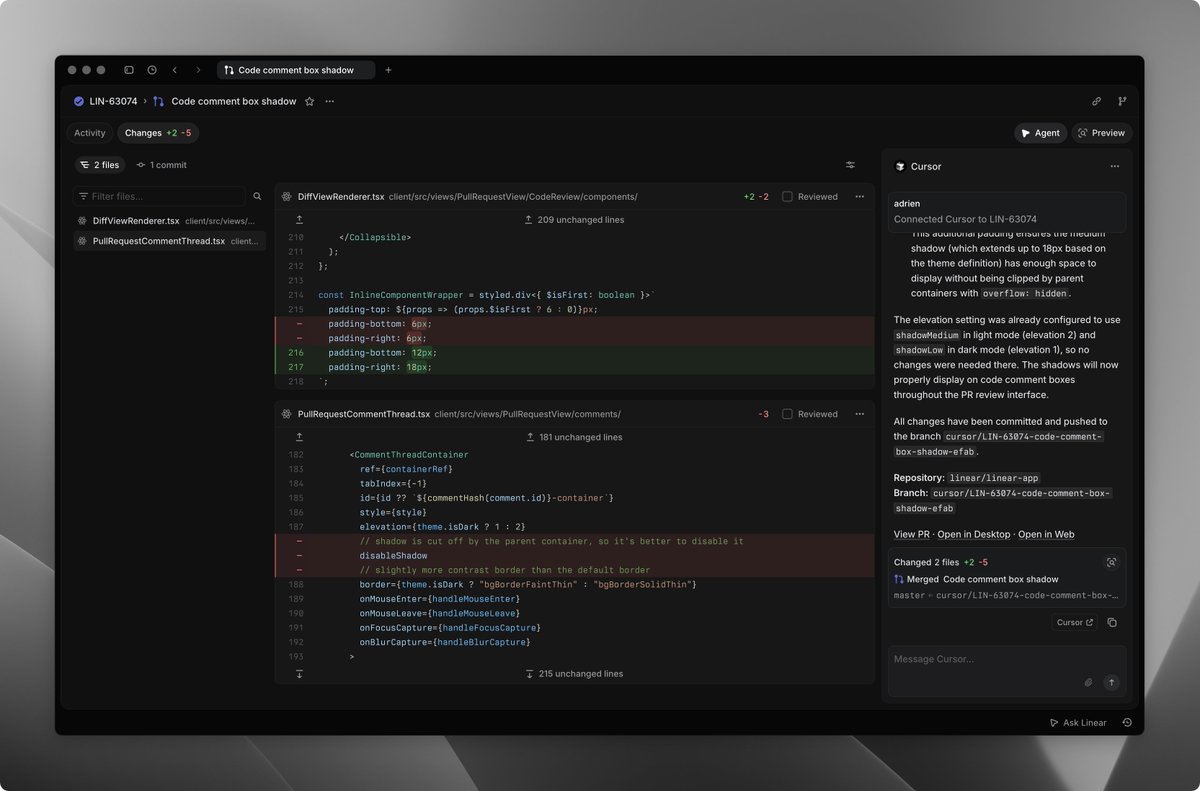Screen dimensions: 1200x791
Task: Star the Code comment box shadow pull request
Action: (x=310, y=101)
